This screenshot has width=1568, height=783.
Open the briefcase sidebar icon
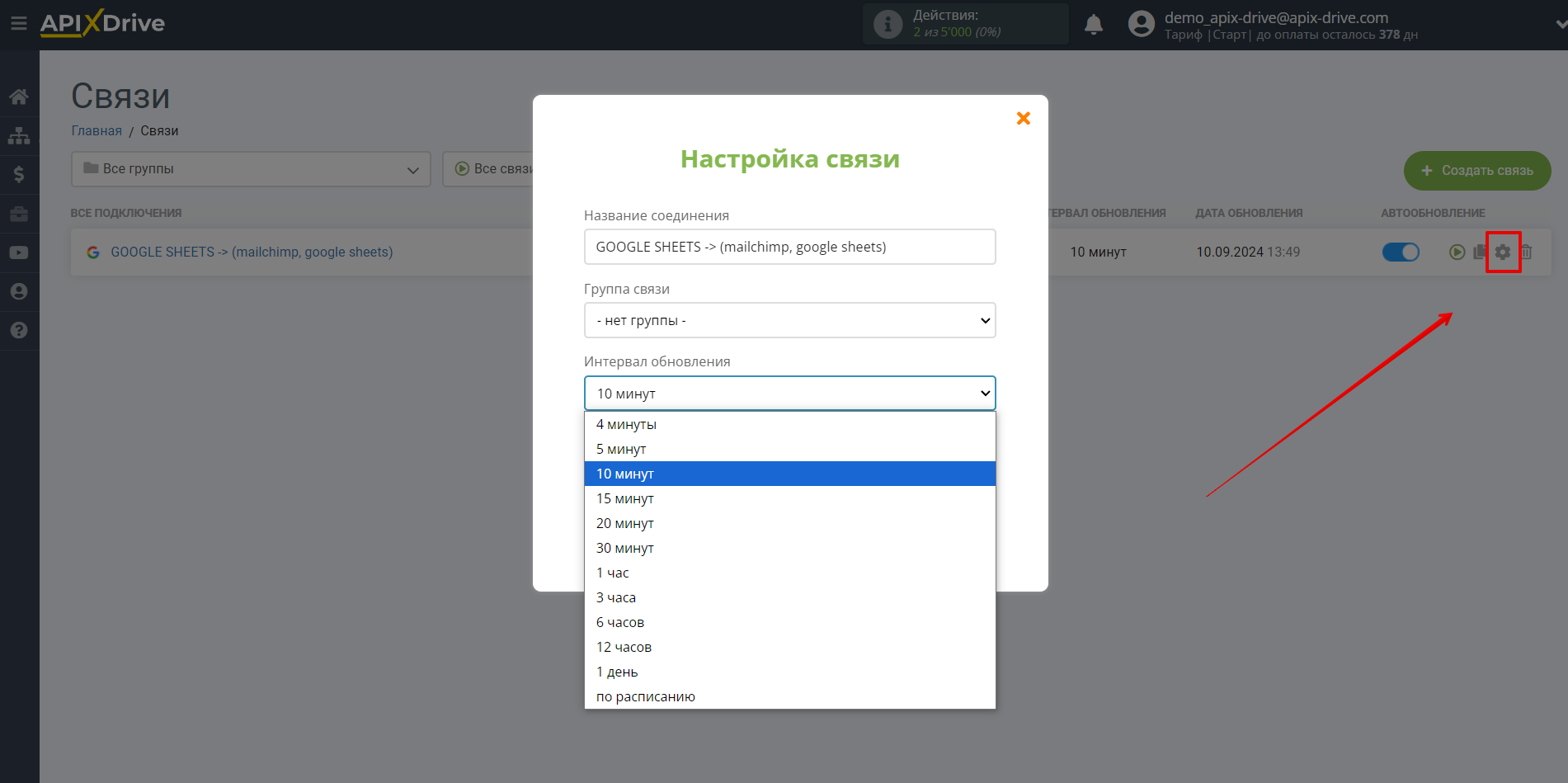(19, 214)
